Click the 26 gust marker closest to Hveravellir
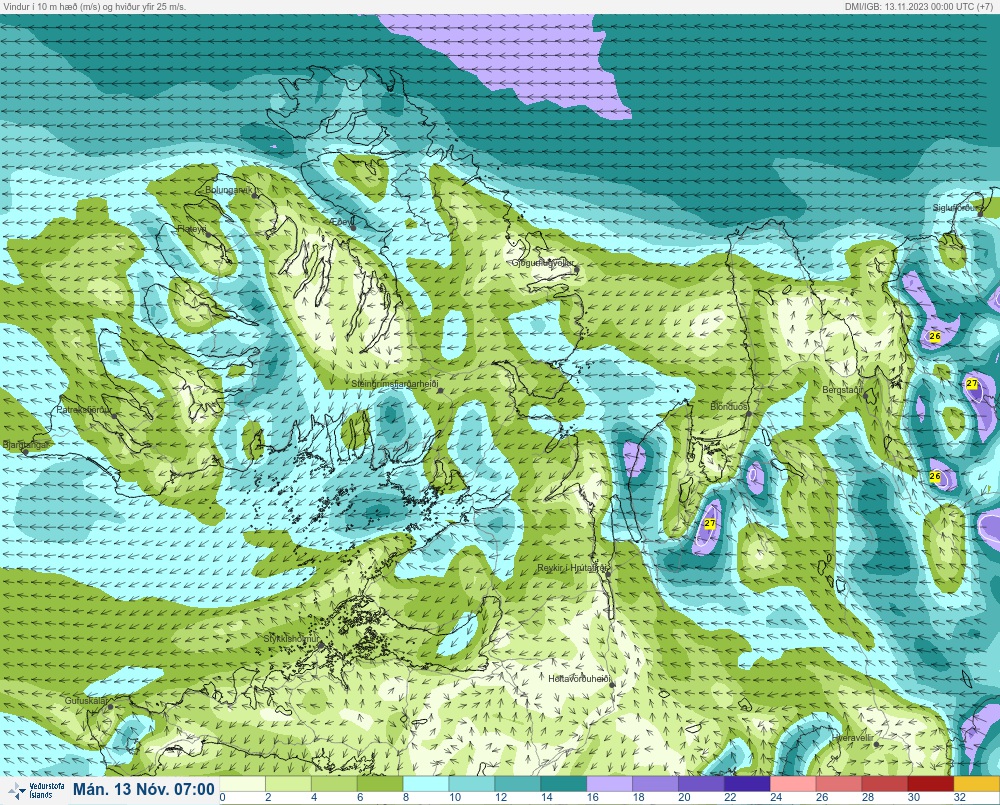The height and width of the screenshot is (805, 1000). tap(935, 476)
